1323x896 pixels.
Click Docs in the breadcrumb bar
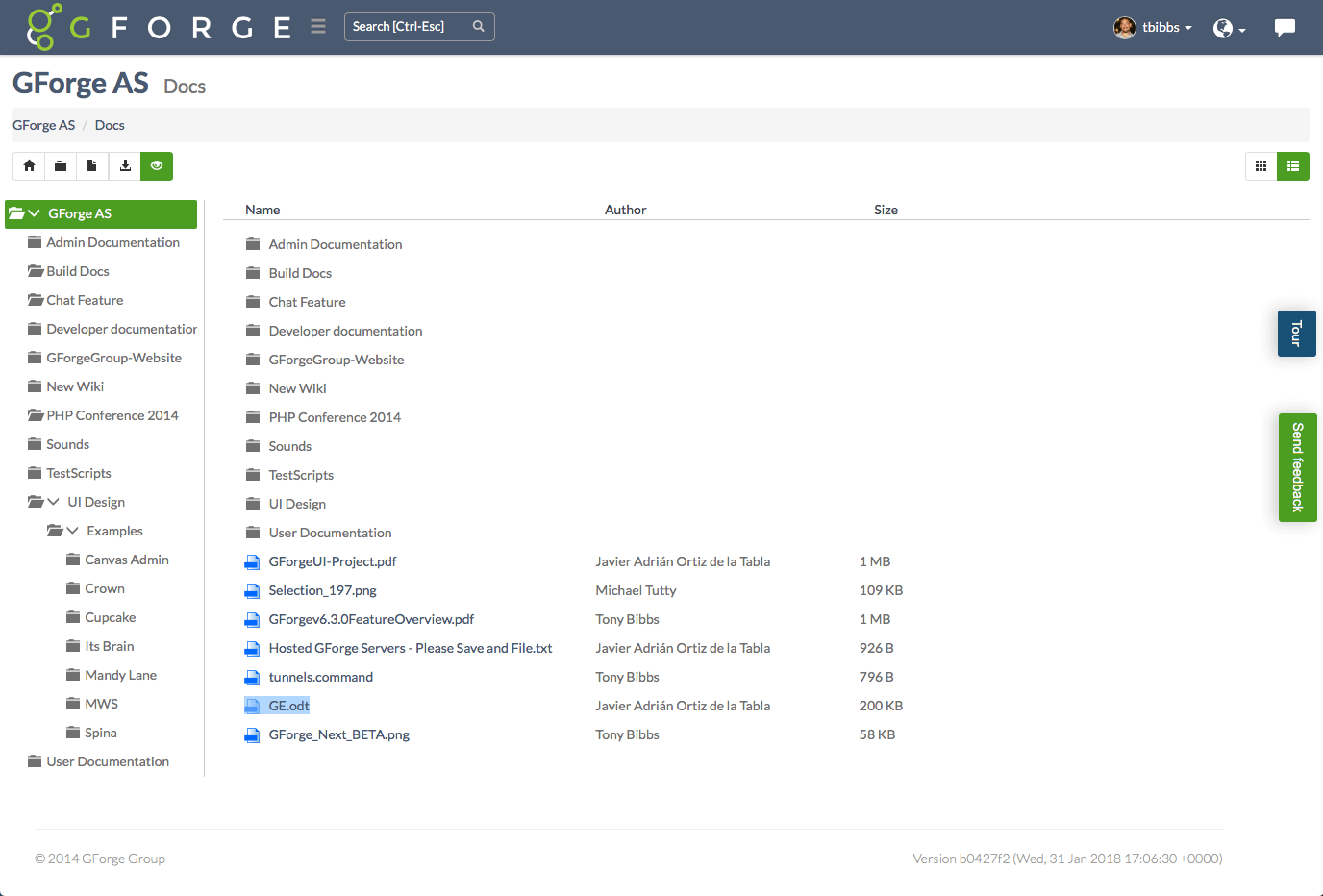coord(109,125)
